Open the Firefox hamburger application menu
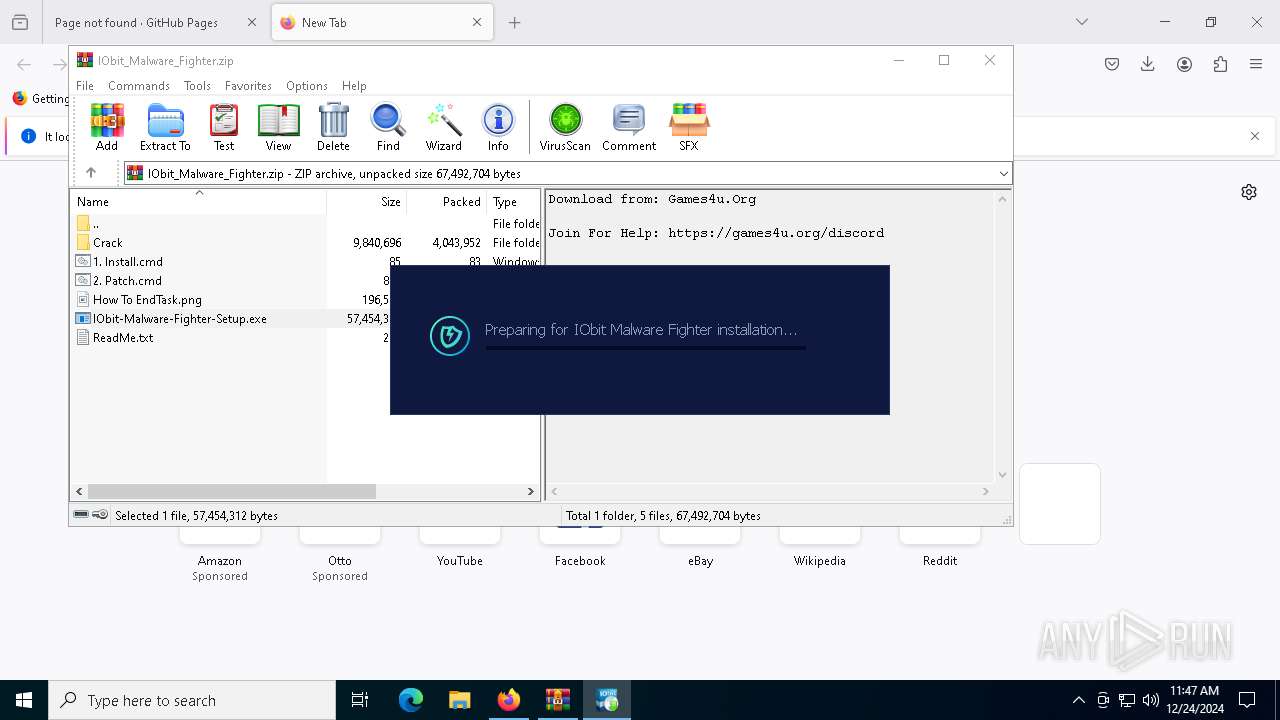 (1256, 64)
